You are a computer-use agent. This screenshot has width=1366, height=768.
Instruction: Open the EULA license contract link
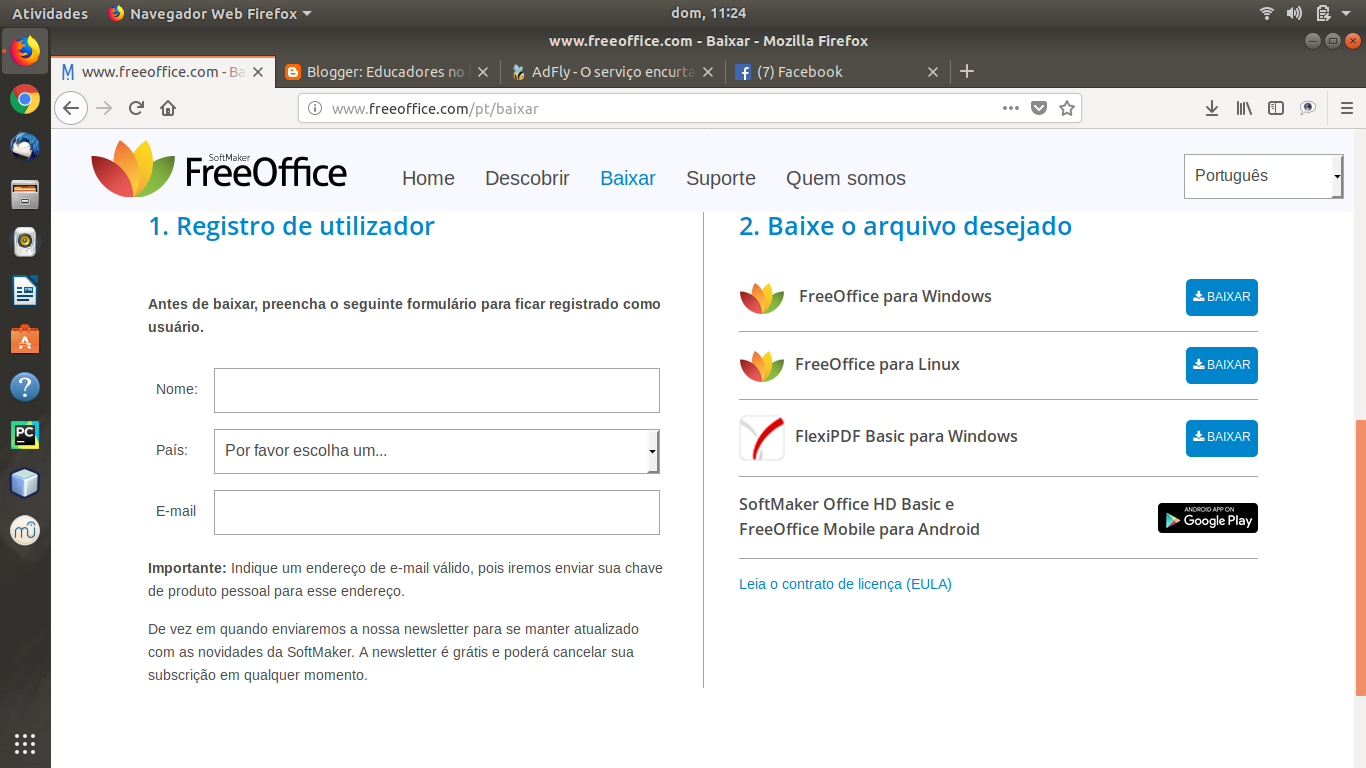[x=845, y=584]
